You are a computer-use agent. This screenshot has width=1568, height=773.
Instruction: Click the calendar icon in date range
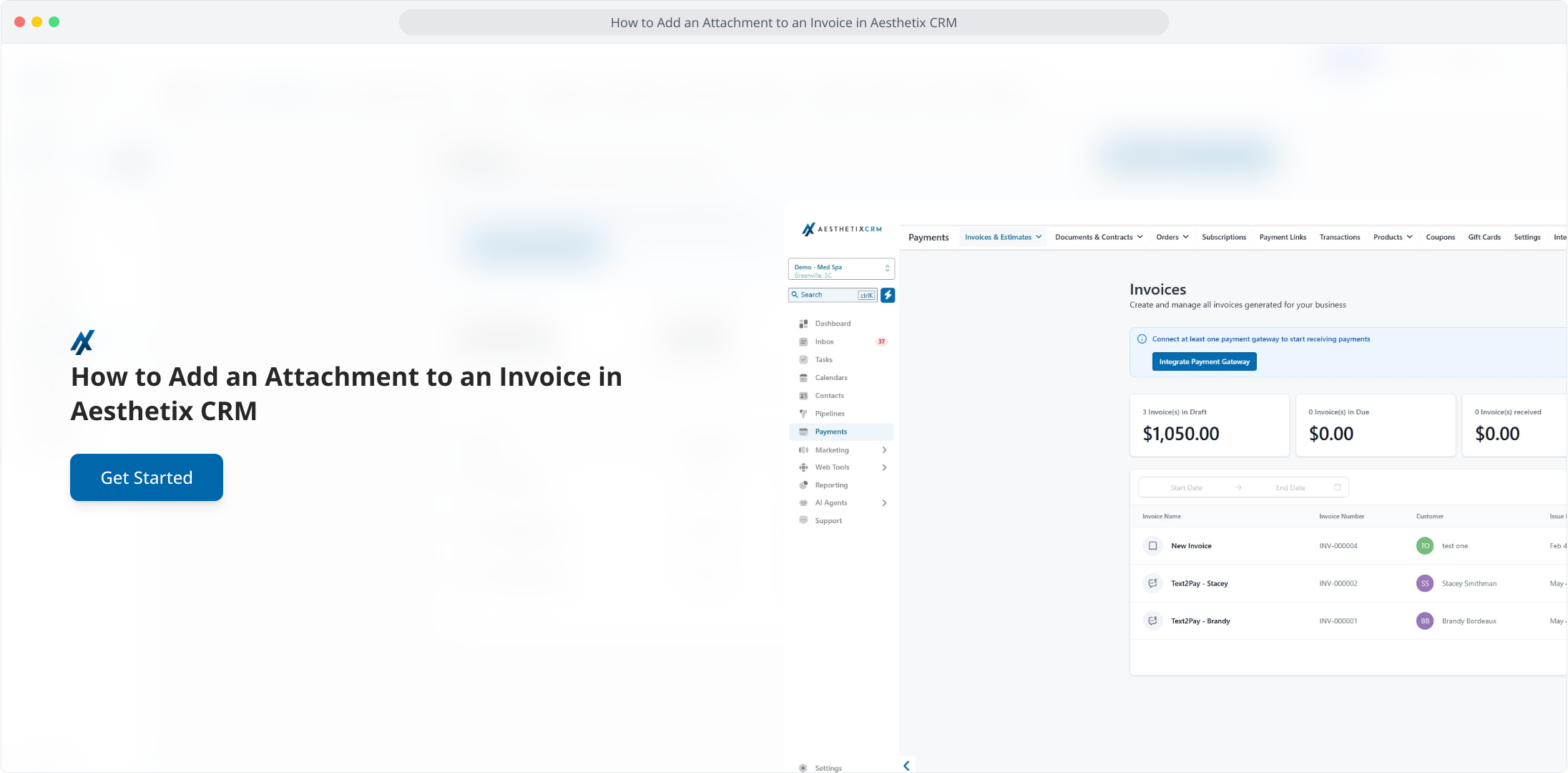[x=1337, y=487]
